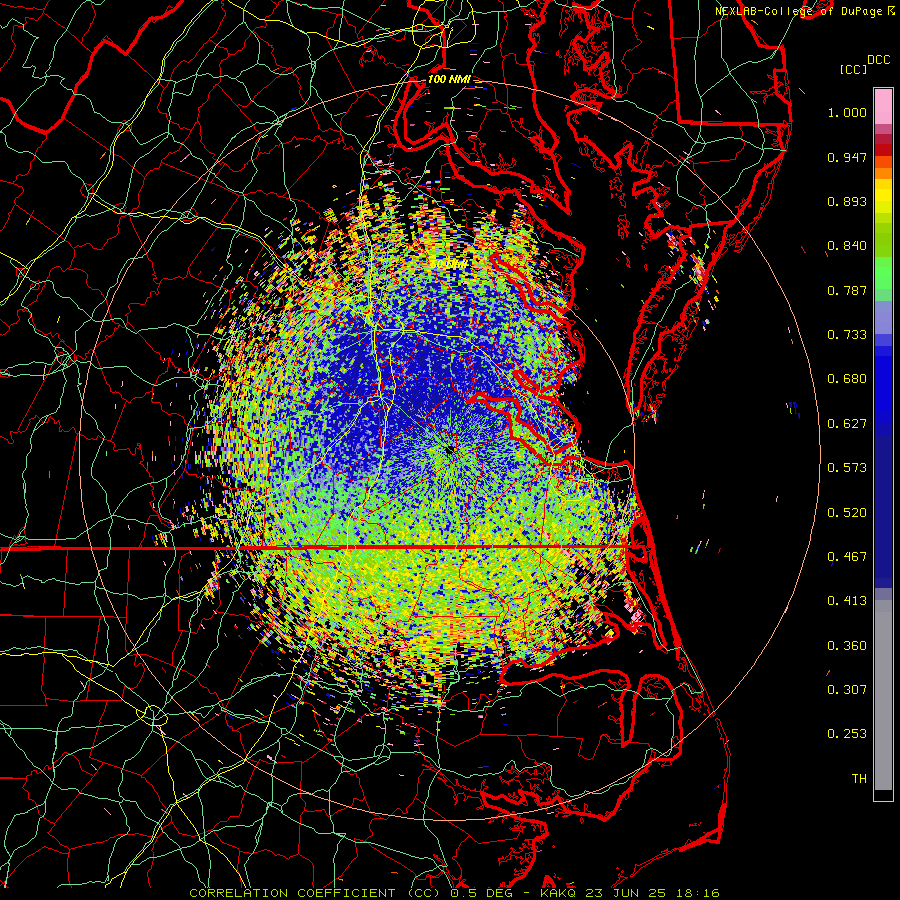
Task: Select the 0.680 scale value
Action: click(x=847, y=379)
